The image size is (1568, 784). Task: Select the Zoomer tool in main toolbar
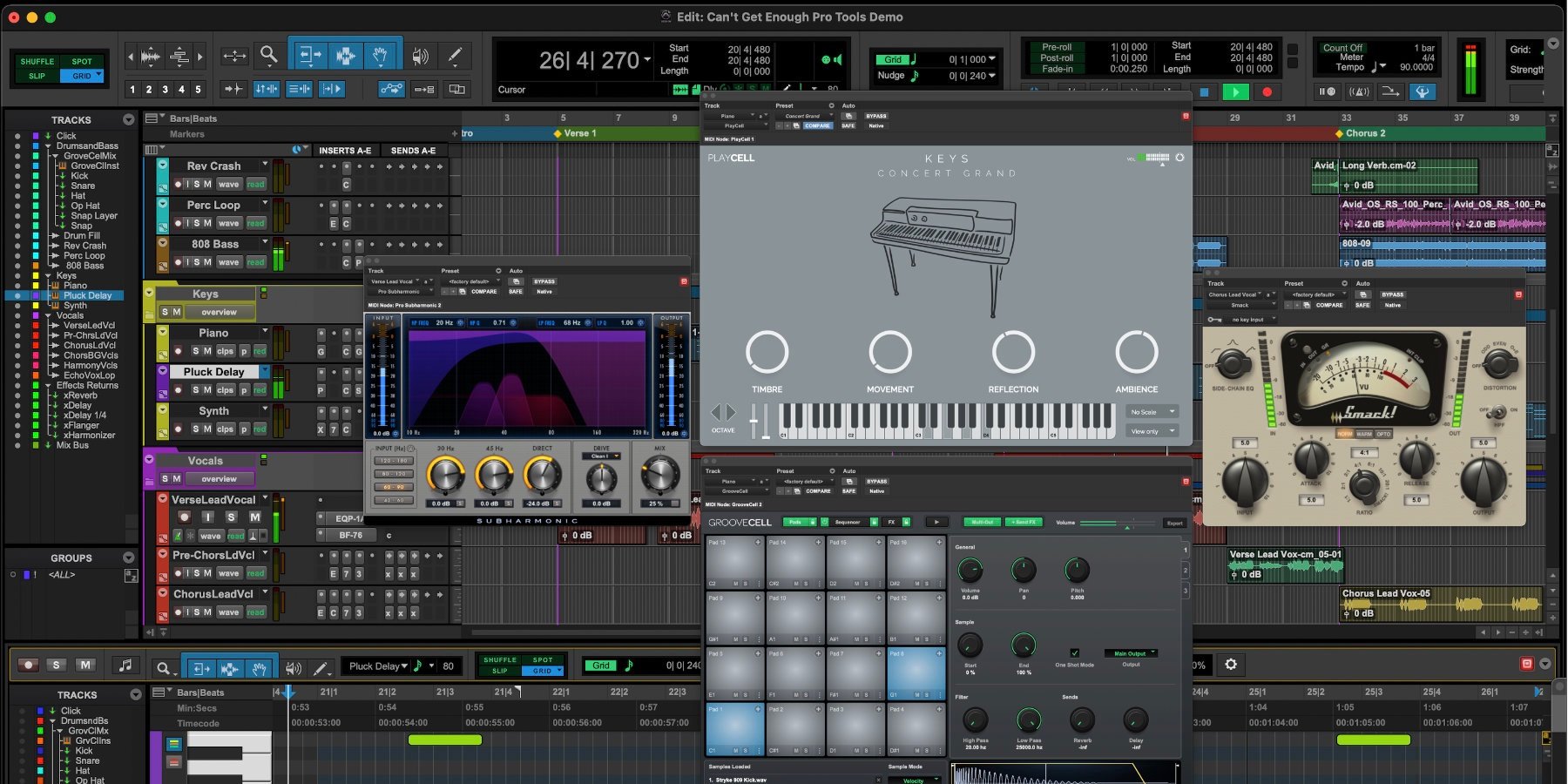(x=269, y=56)
